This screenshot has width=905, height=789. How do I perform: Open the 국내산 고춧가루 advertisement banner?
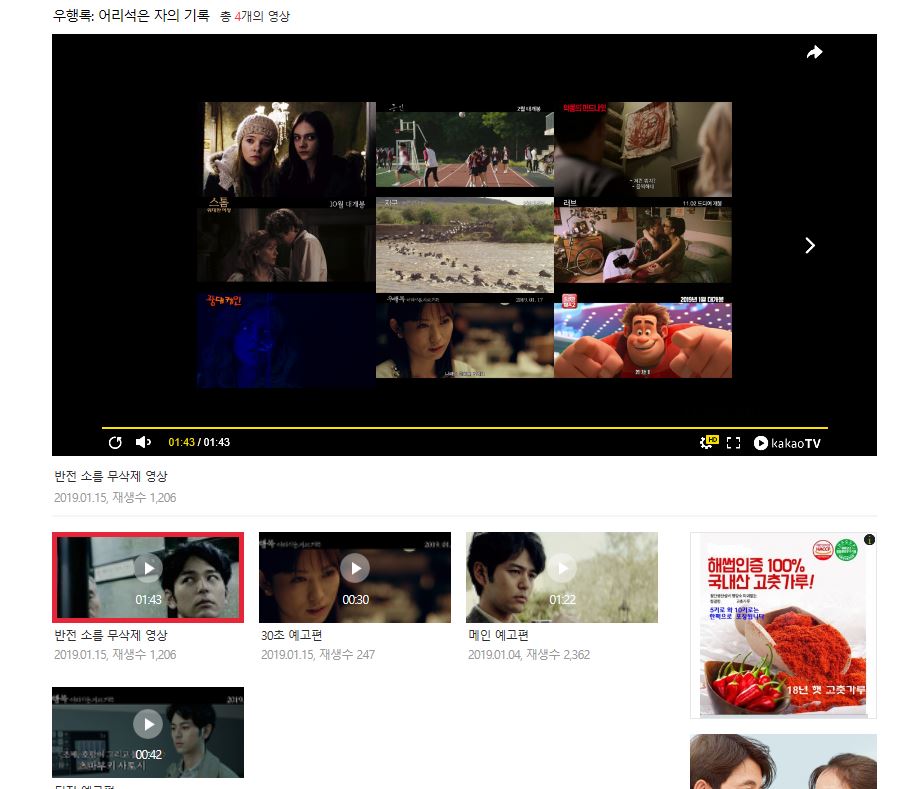pyautogui.click(x=783, y=626)
